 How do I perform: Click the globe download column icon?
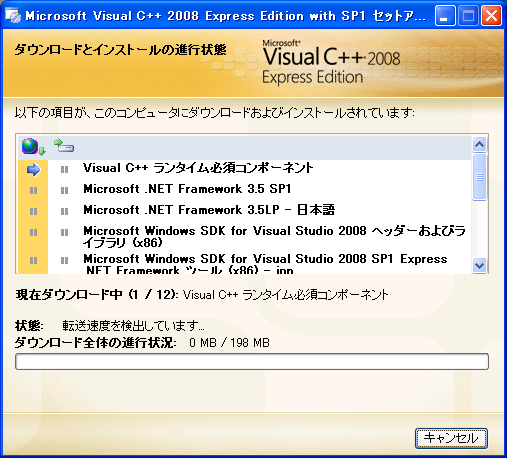(x=33, y=147)
